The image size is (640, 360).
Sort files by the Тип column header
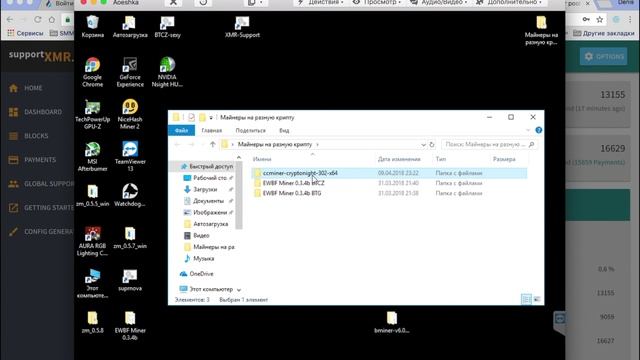pos(441,159)
